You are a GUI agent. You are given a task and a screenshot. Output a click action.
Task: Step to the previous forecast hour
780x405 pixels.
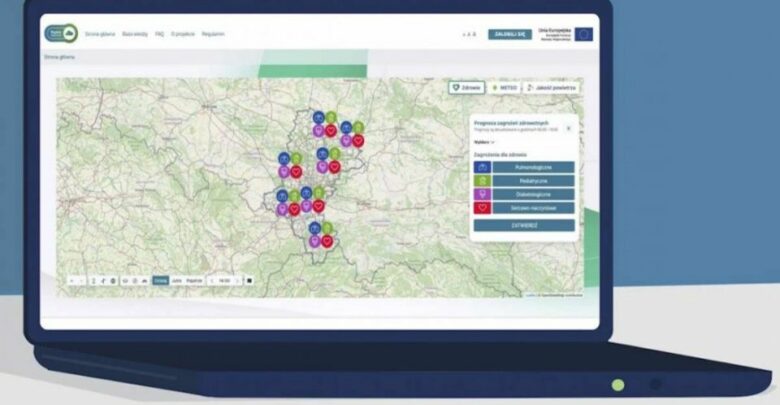(212, 281)
